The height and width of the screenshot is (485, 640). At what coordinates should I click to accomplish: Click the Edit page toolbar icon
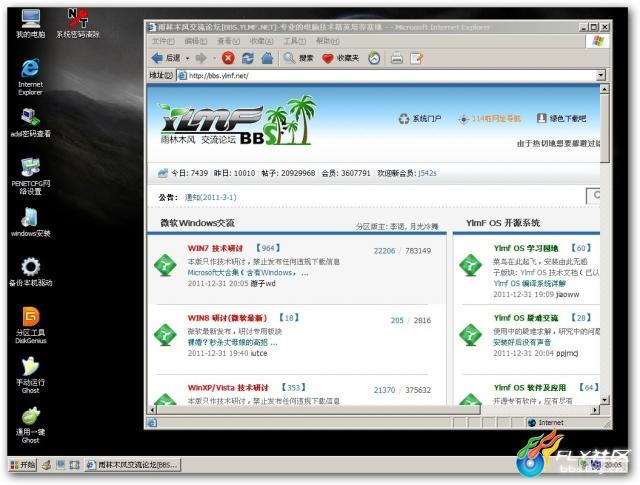point(417,58)
